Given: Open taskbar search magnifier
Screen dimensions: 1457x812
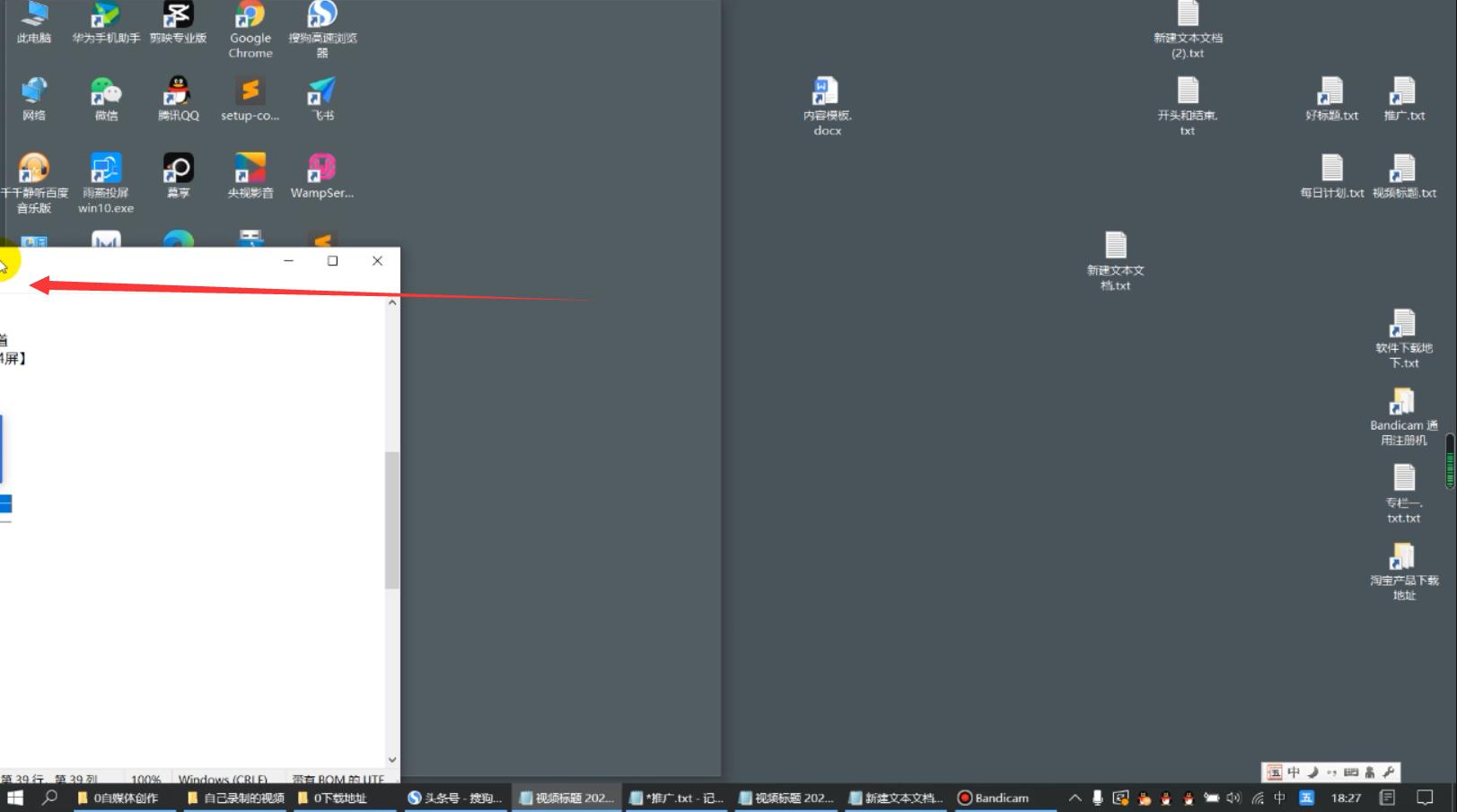Looking at the screenshot, I should 49,798.
